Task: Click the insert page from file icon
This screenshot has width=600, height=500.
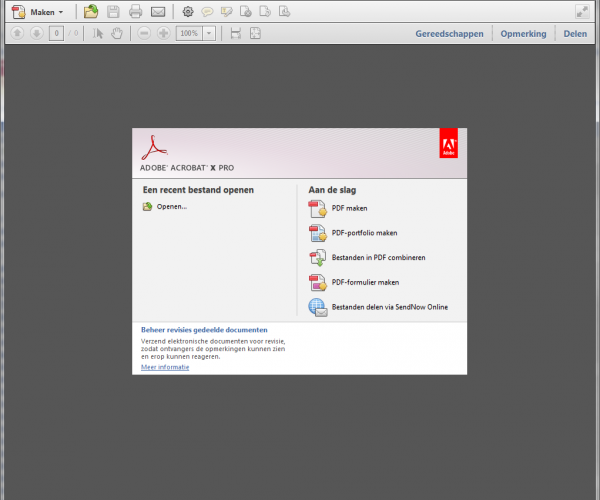Action: pos(284,12)
